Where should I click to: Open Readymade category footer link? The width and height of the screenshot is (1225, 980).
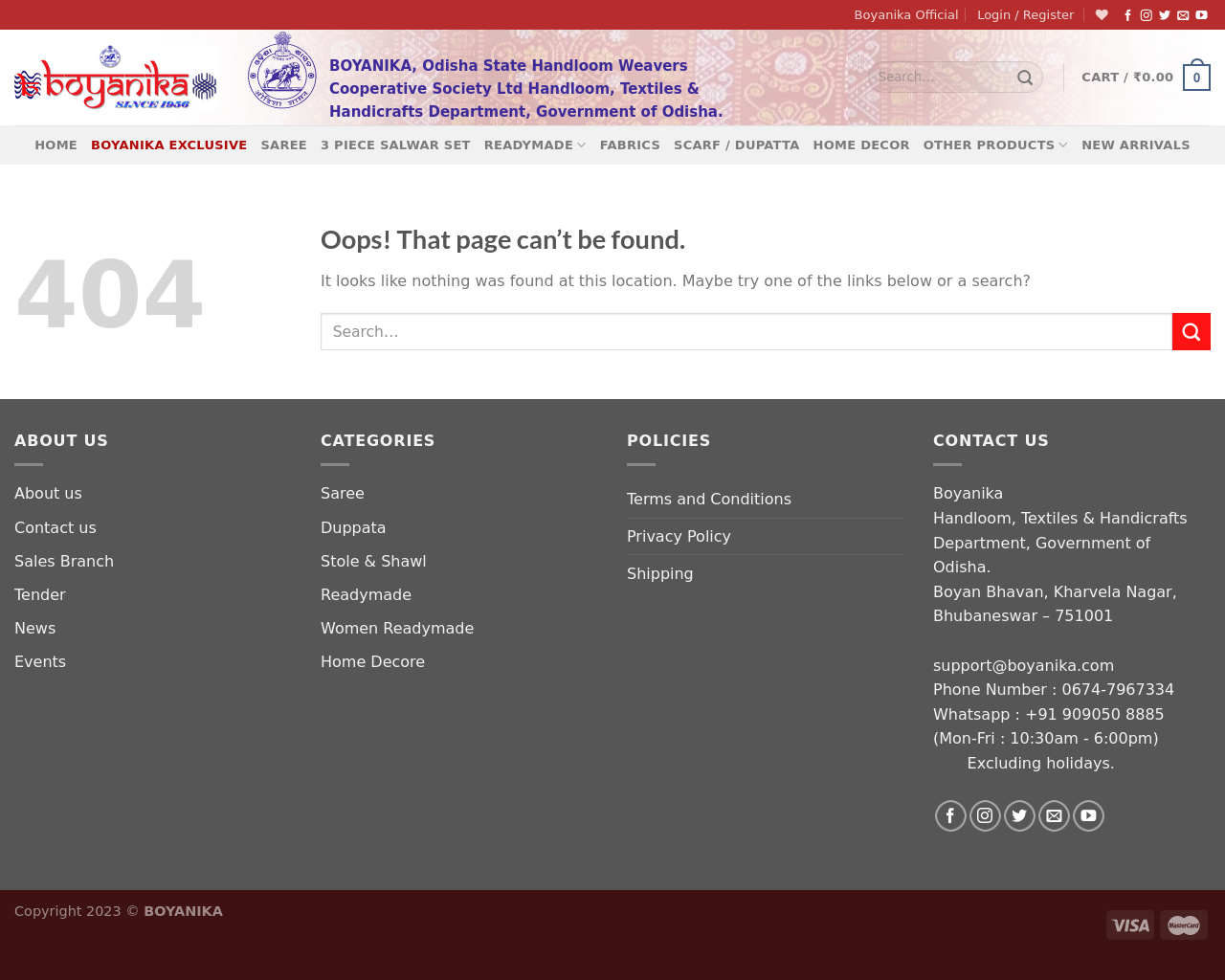point(366,595)
